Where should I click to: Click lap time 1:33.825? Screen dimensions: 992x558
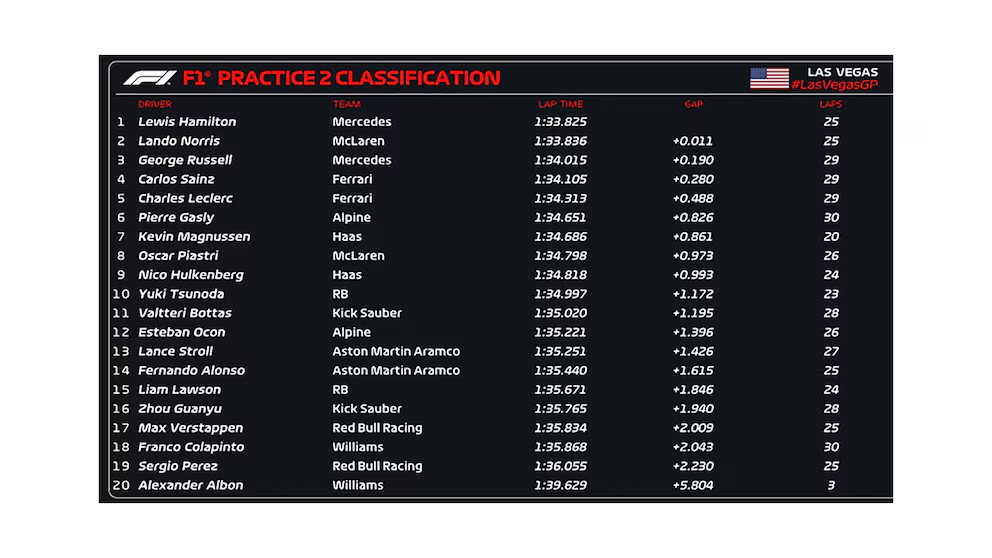(x=561, y=121)
